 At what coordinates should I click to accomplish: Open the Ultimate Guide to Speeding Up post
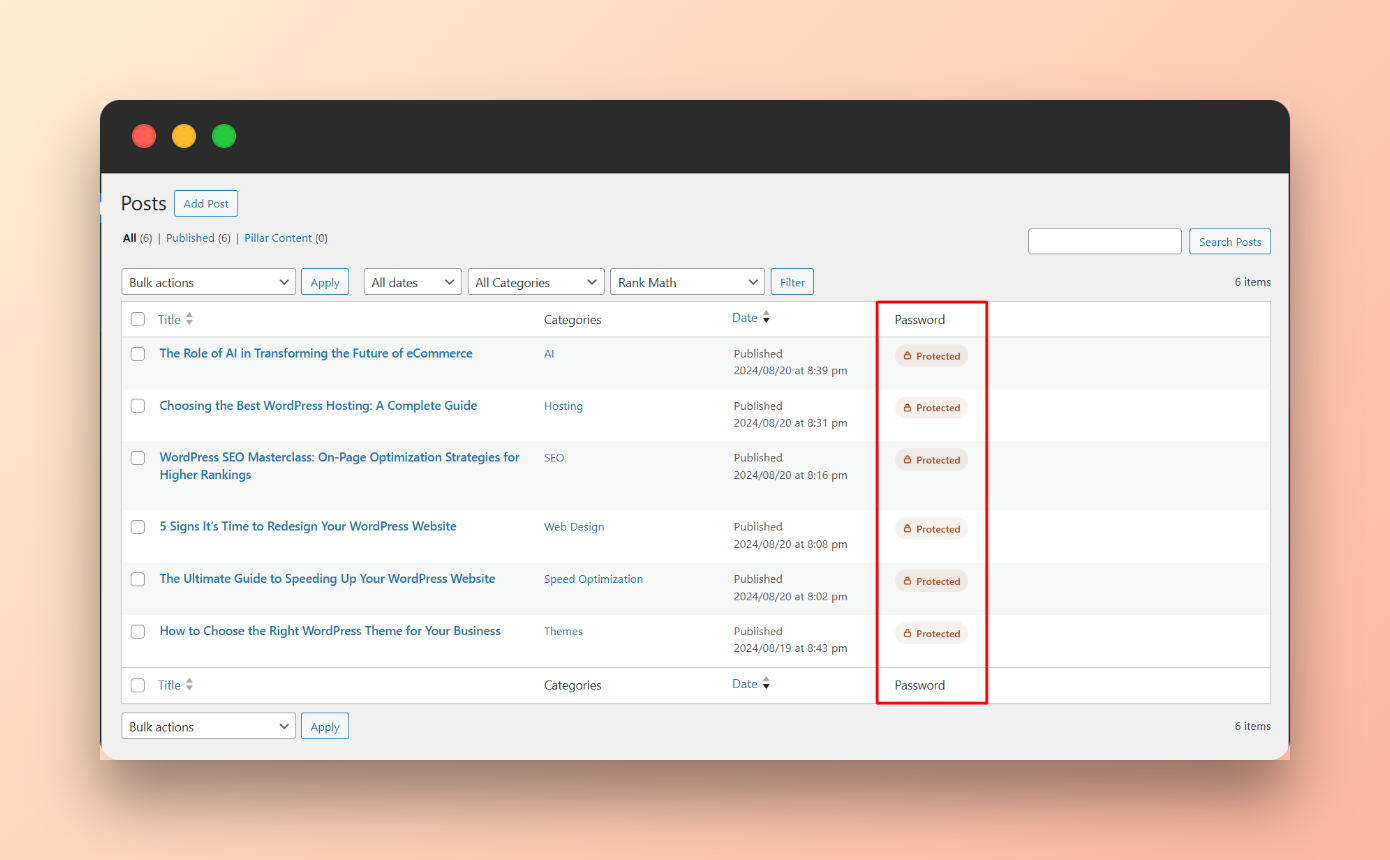point(327,578)
